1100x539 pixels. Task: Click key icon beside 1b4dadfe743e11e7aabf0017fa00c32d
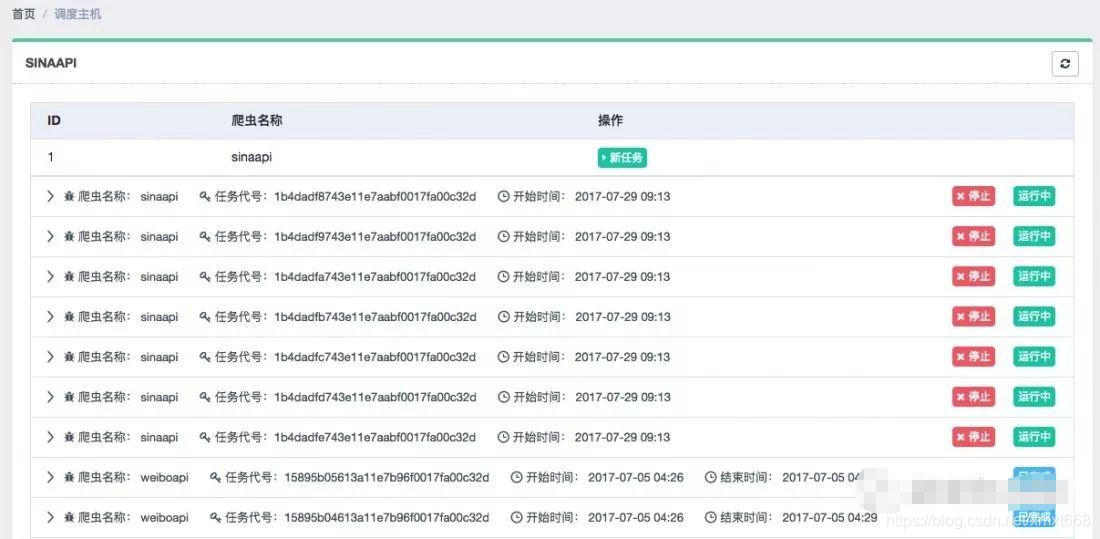click(205, 437)
